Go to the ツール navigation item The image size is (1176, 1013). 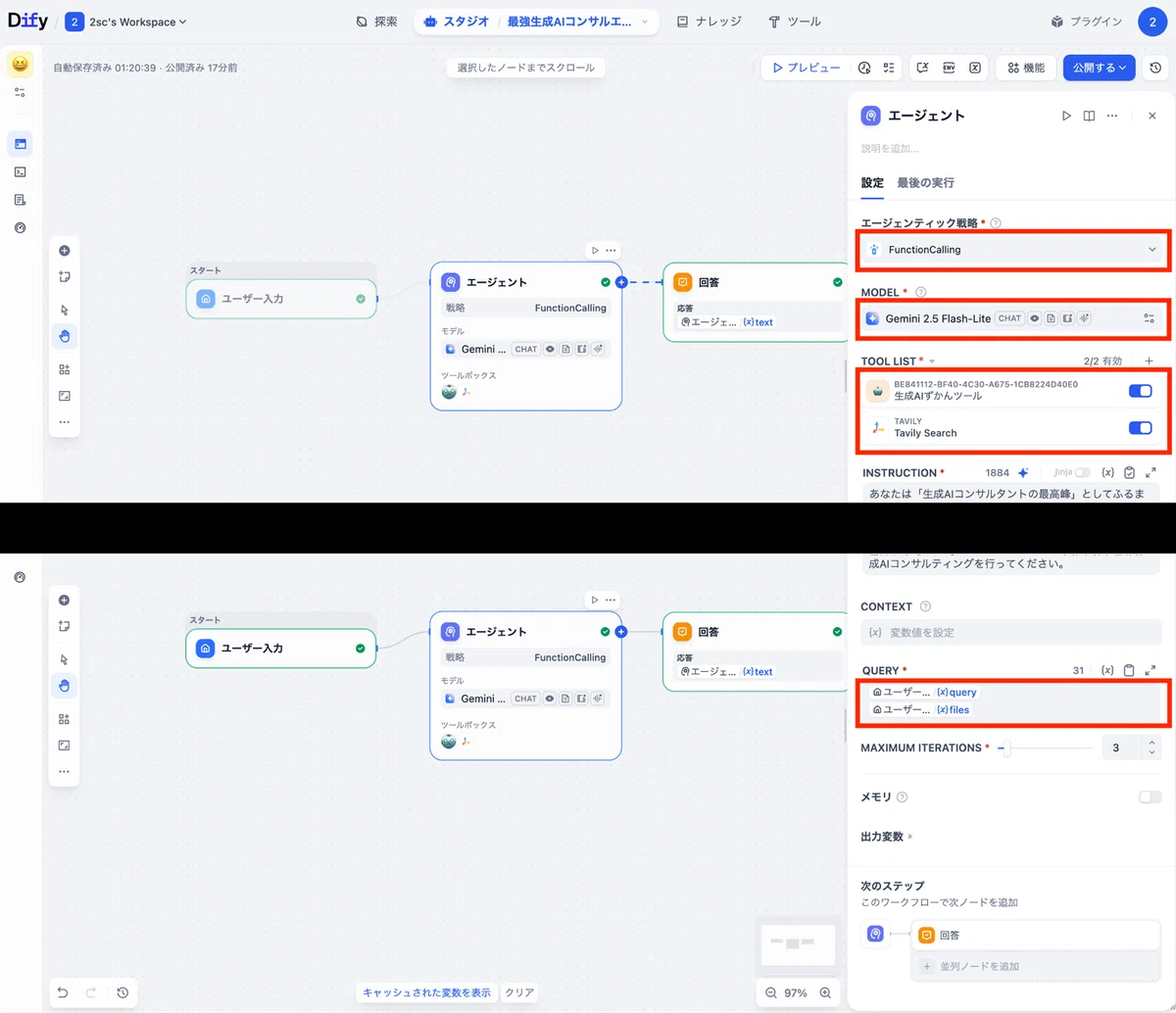[x=794, y=22]
